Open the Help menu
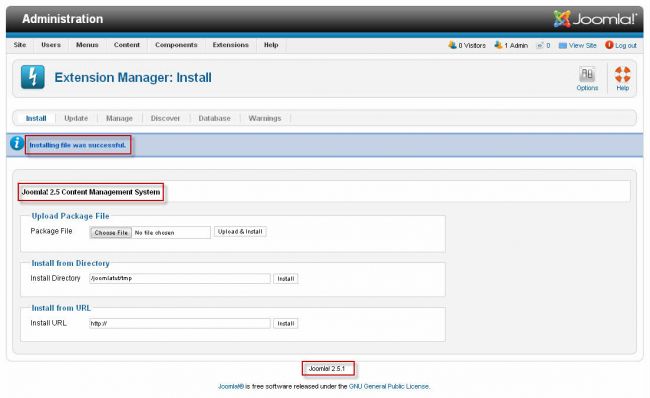The image size is (650, 398). pyautogui.click(x=271, y=45)
